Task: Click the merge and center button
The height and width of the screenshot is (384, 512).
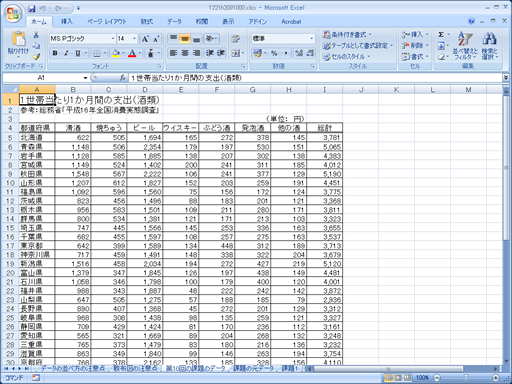Action: tap(235, 53)
